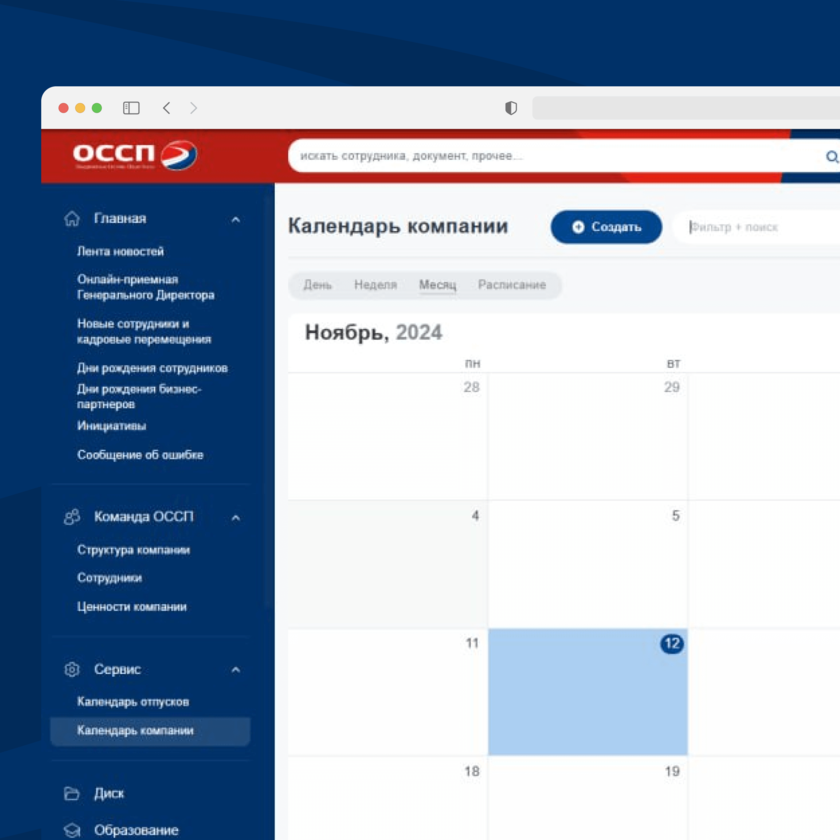Click the Сервис gear icon

[x=72, y=669]
